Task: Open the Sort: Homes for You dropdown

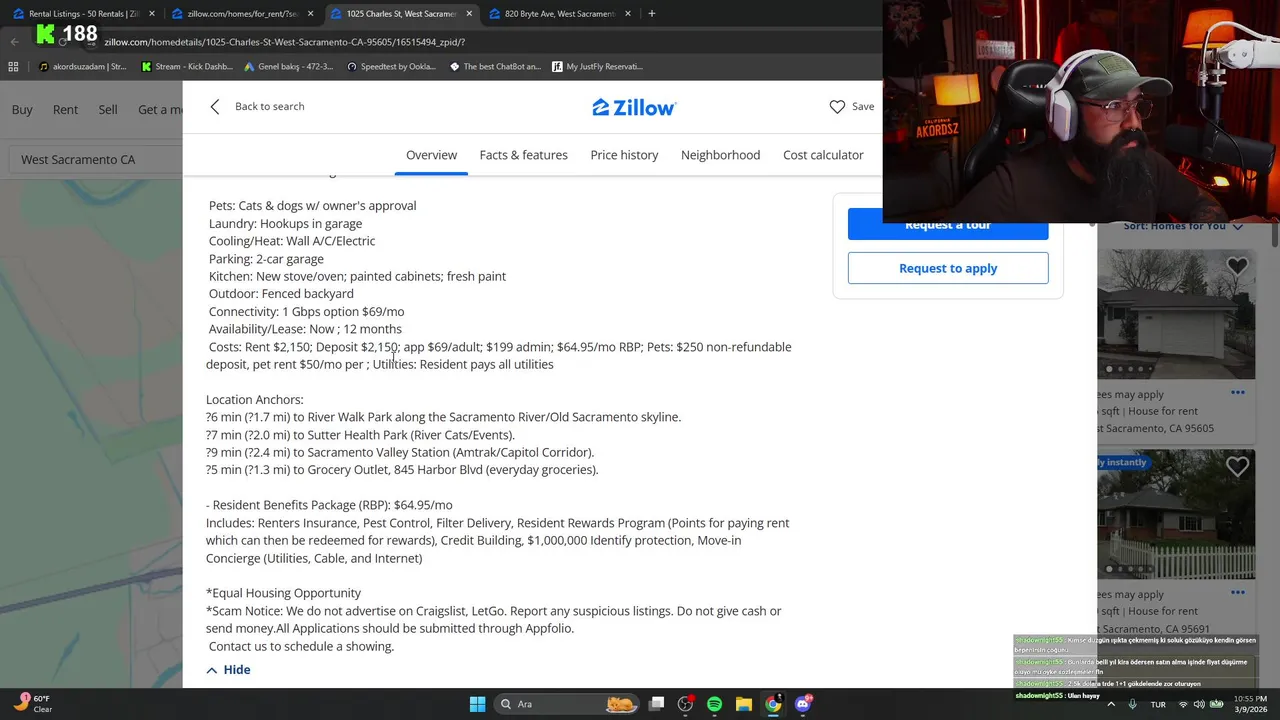Action: (1183, 227)
